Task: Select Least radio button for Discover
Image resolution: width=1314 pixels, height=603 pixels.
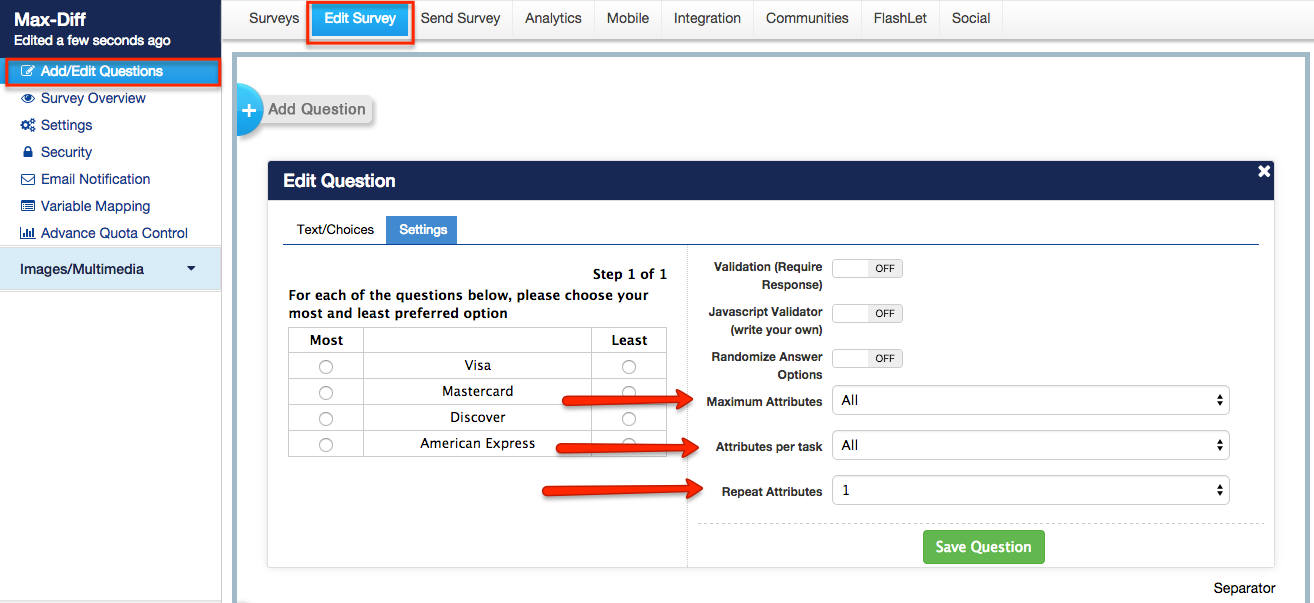Action: tap(629, 419)
